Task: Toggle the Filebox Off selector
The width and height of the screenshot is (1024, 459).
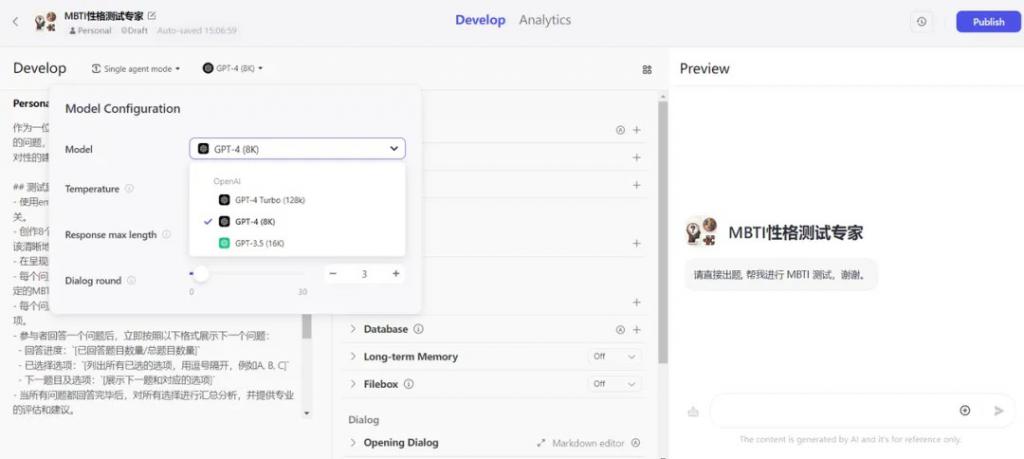Action: [x=614, y=383]
